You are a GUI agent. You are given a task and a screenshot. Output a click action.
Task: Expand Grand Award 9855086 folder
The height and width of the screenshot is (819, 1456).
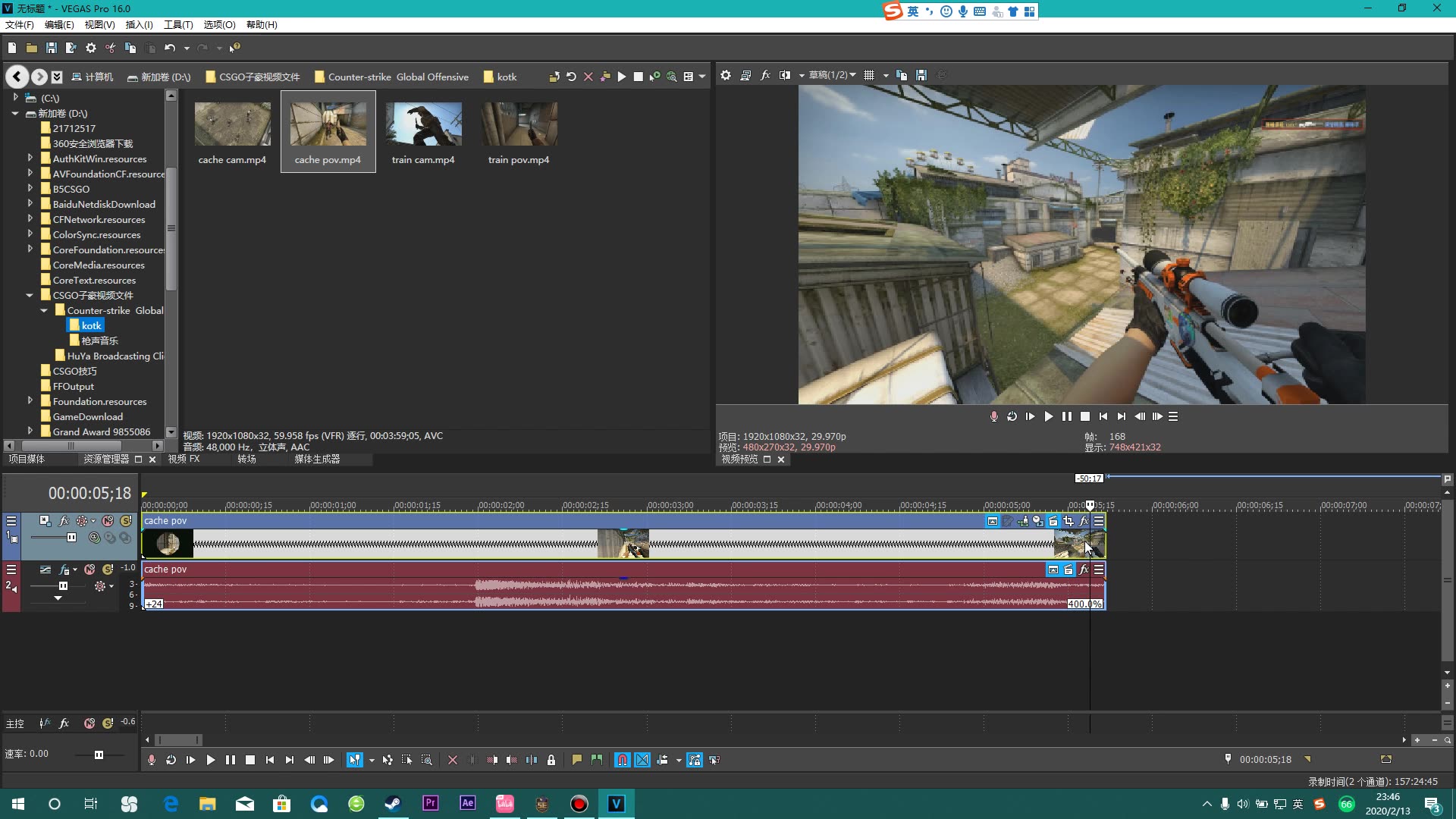point(30,431)
